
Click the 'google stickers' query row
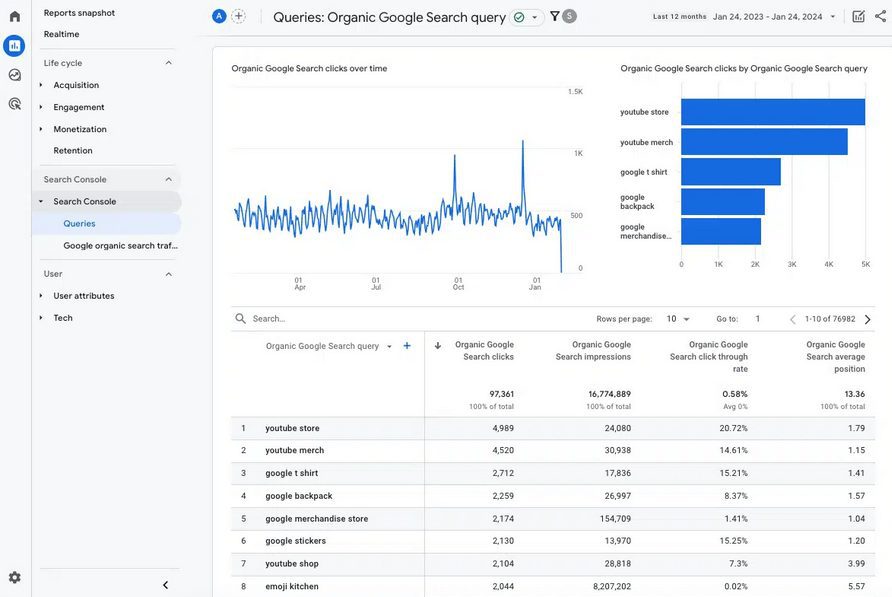552,541
